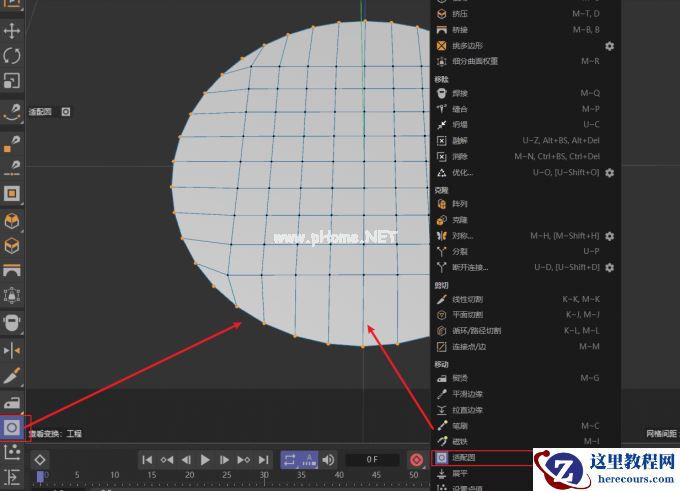
Task: Select the Rotate tool in left toolbar
Action: [12, 56]
